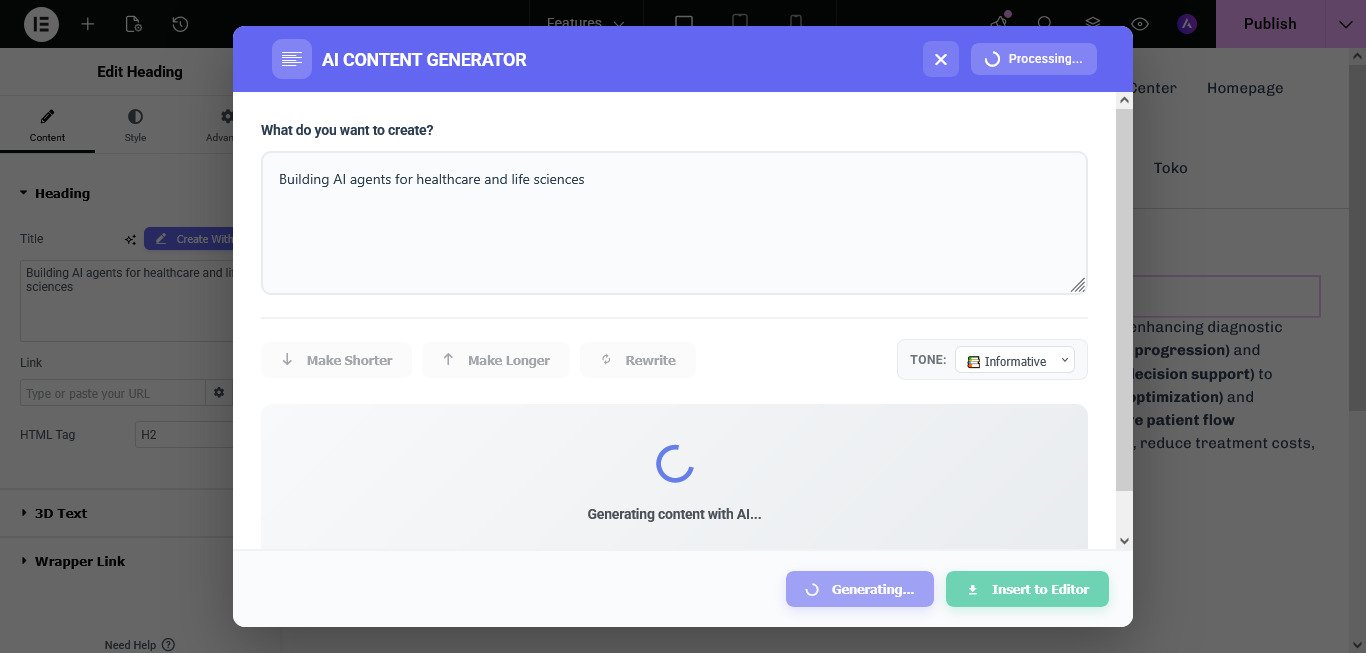Open the Structure navigator icon

[x=1092, y=23]
